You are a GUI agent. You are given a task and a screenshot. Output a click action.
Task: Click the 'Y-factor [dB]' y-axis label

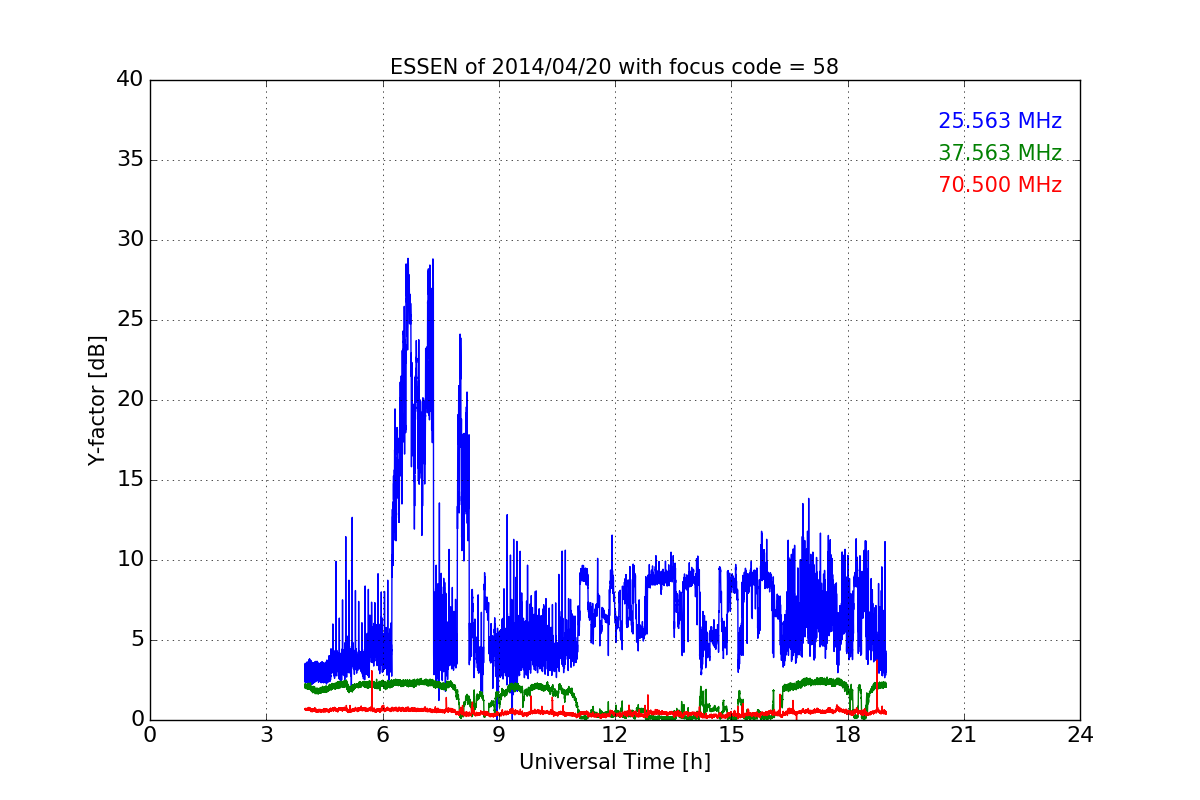[96, 400]
